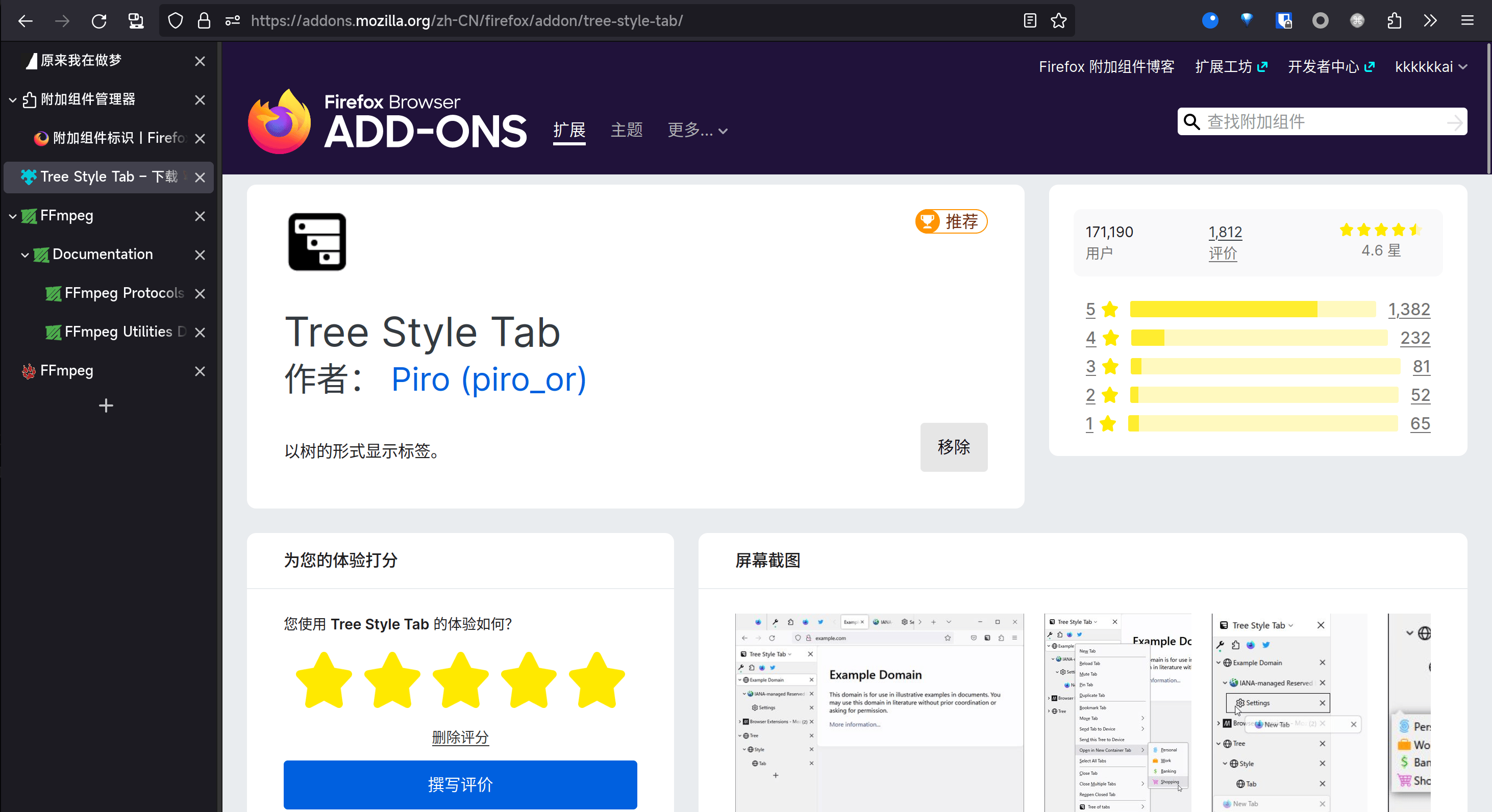The width and height of the screenshot is (1492, 812).
Task: Click the padlock site security icon
Action: (204, 21)
